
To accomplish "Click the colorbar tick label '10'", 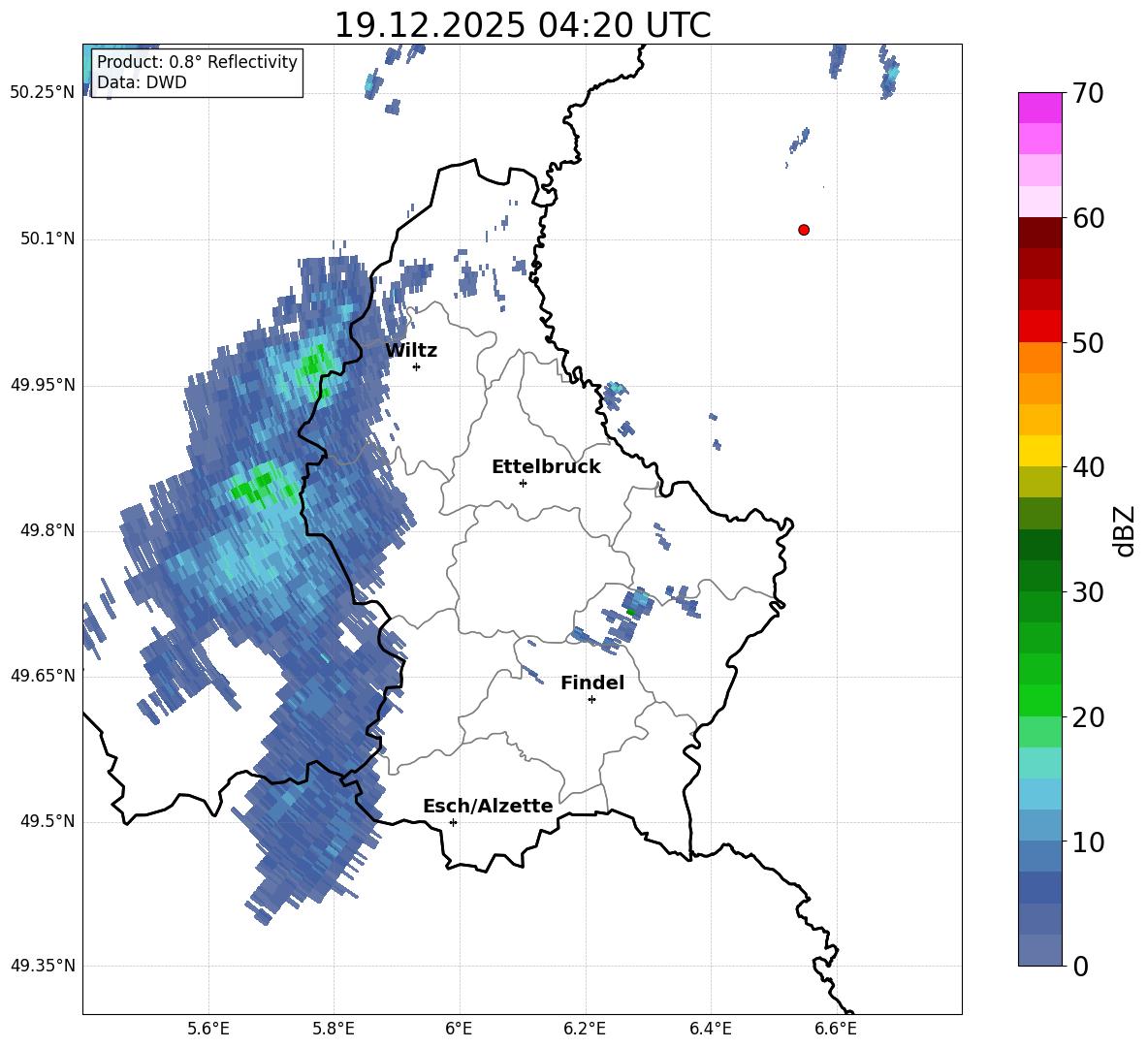I will pyautogui.click(x=1089, y=842).
